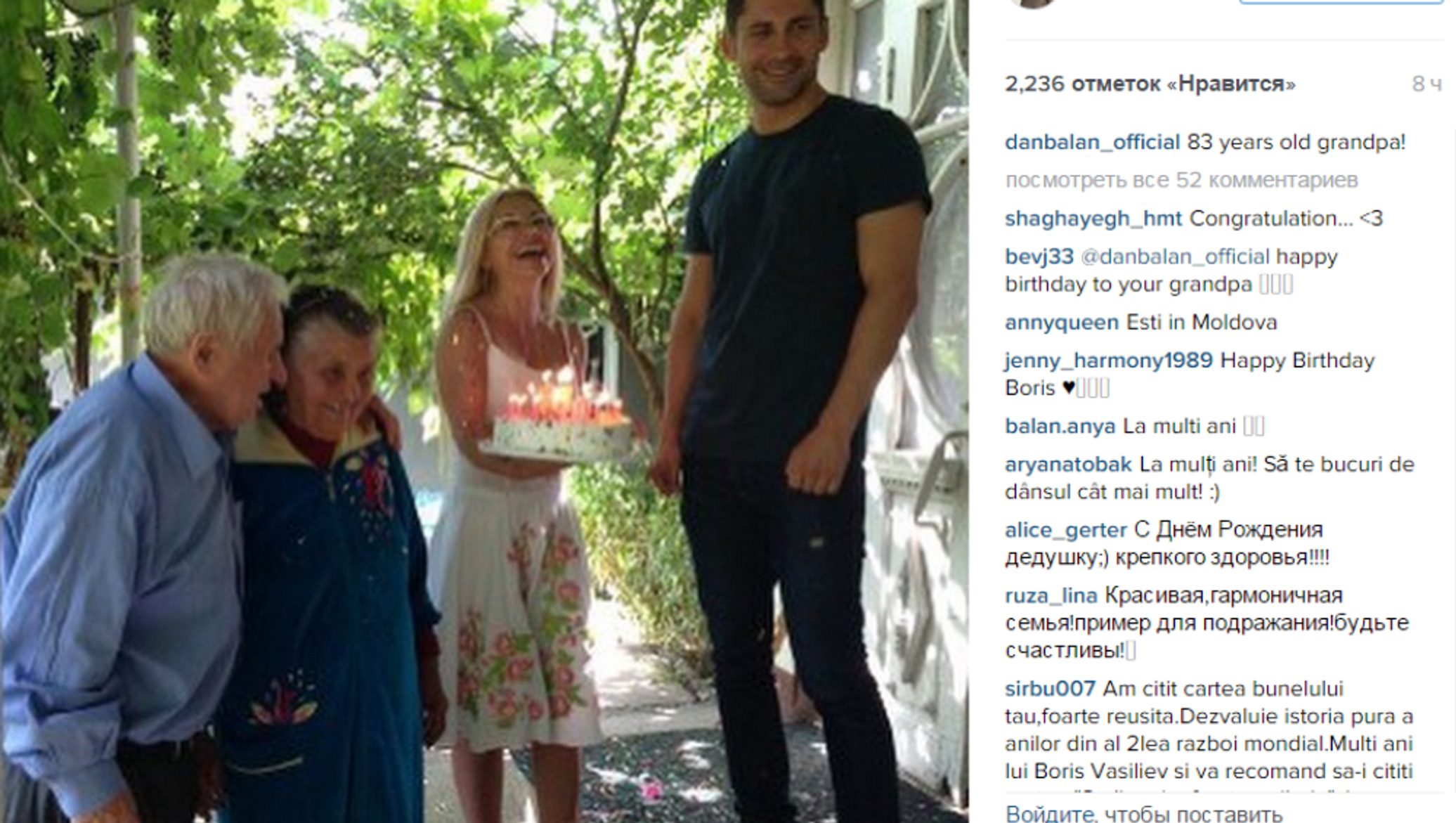Click the Войдите login link at bottom
This screenshot has height=823, width=1456.
click(x=1050, y=814)
